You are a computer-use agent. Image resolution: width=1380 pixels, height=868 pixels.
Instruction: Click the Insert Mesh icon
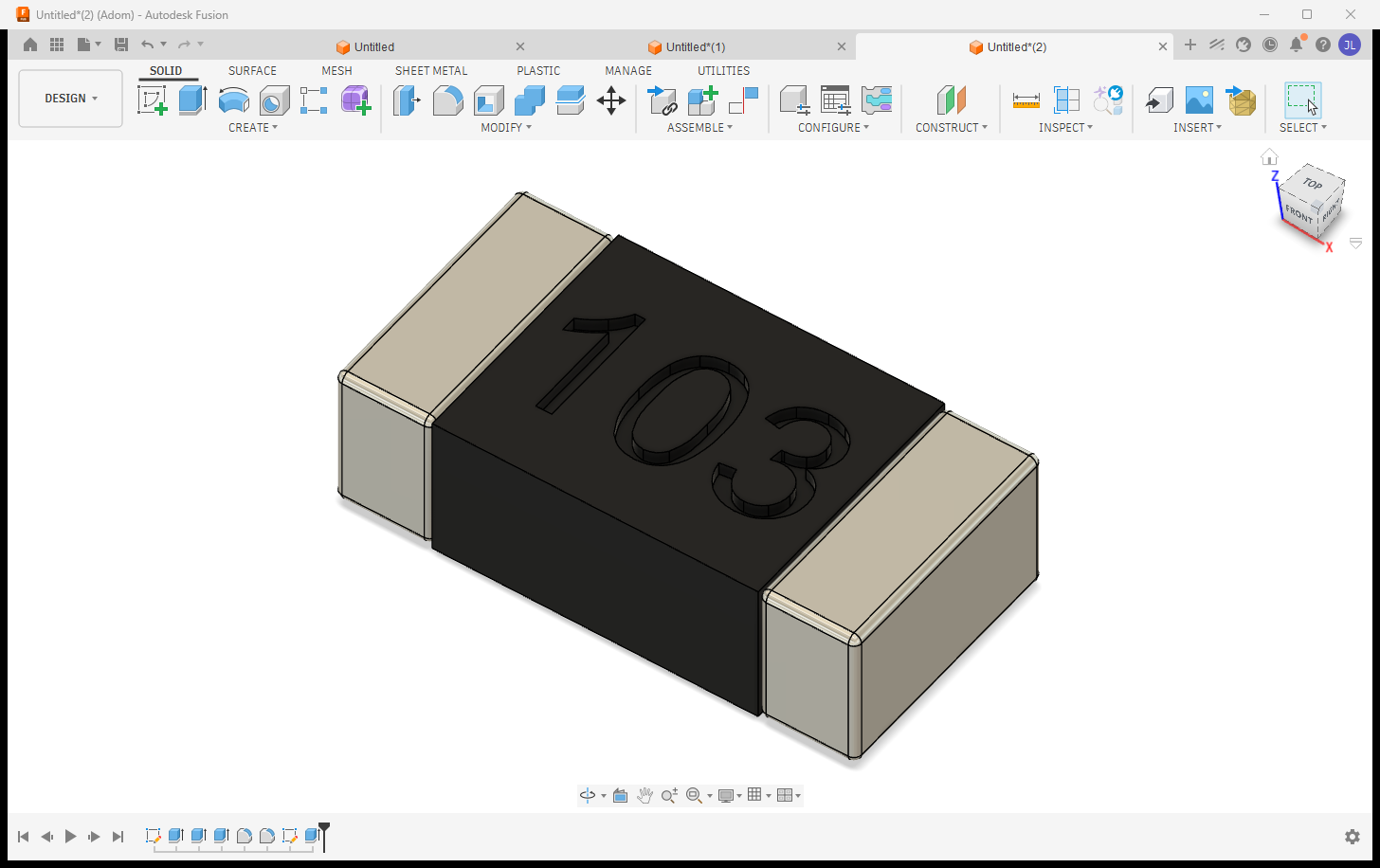(x=1241, y=99)
